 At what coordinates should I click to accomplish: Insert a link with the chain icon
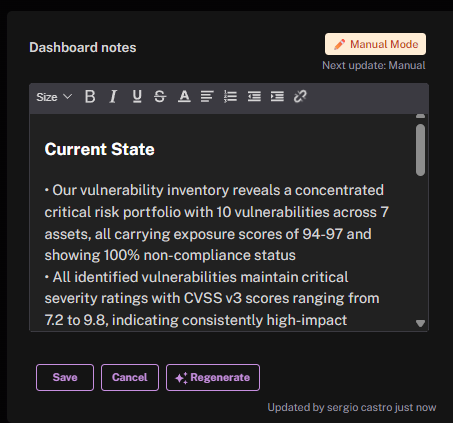coord(300,97)
